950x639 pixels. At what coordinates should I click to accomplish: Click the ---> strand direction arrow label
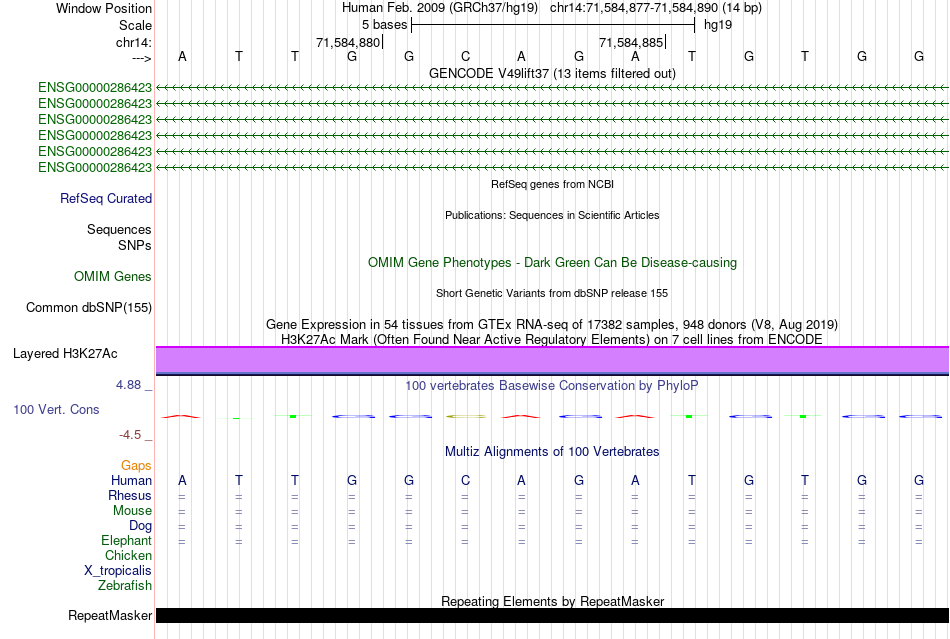[x=141, y=58]
